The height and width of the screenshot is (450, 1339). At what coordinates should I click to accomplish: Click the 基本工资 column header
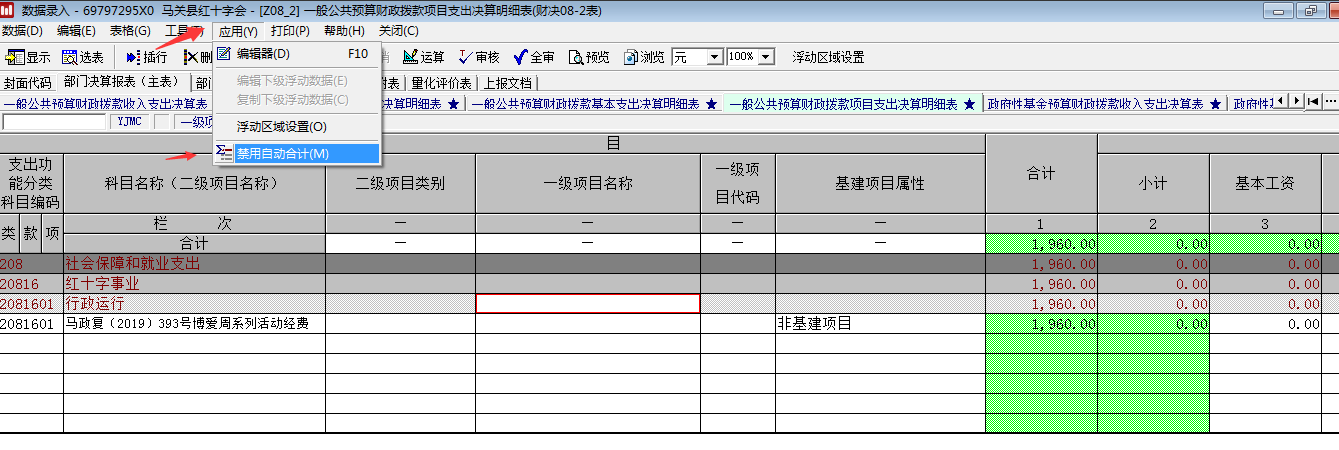click(1265, 183)
